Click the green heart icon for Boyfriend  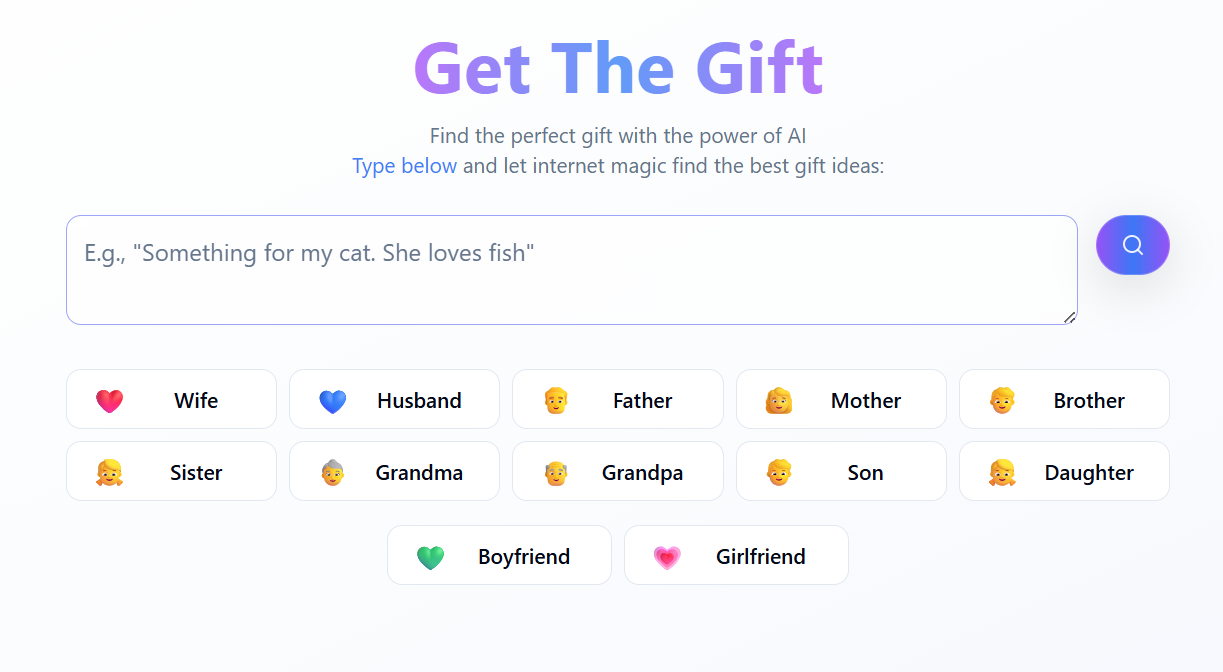pos(430,557)
